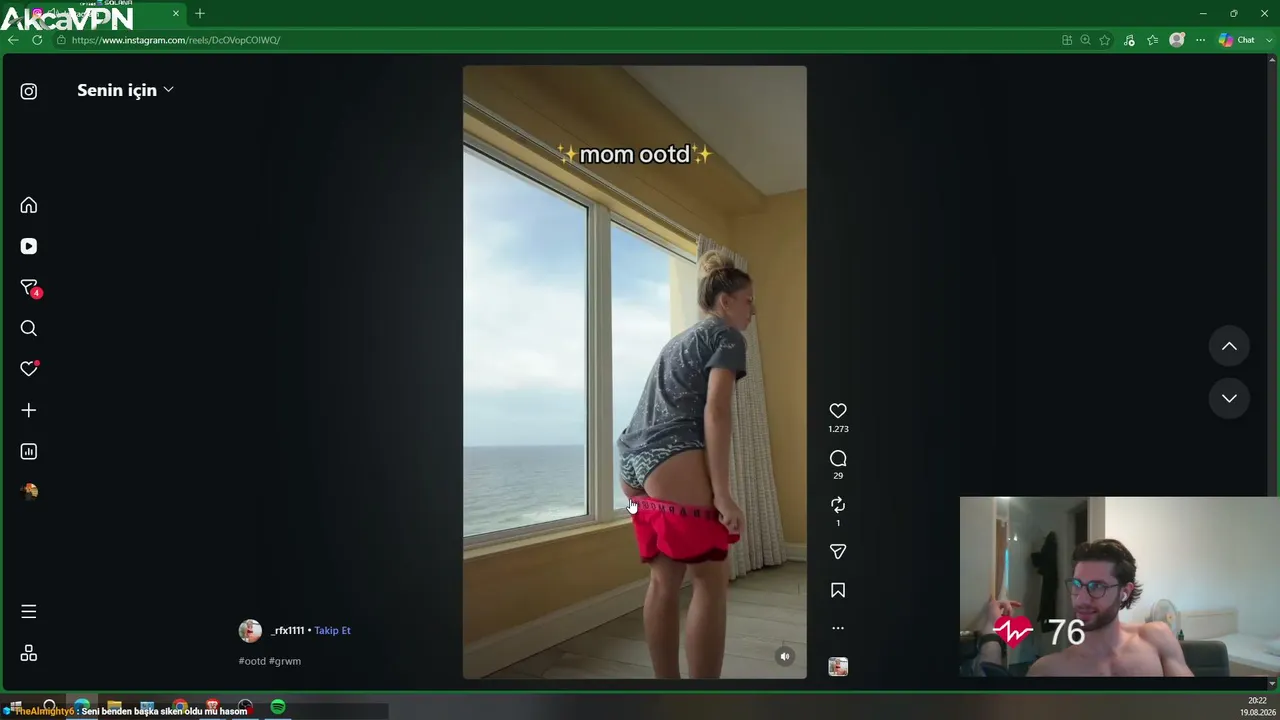Repost the reel
Image resolution: width=1280 pixels, height=720 pixels.
pos(838,505)
